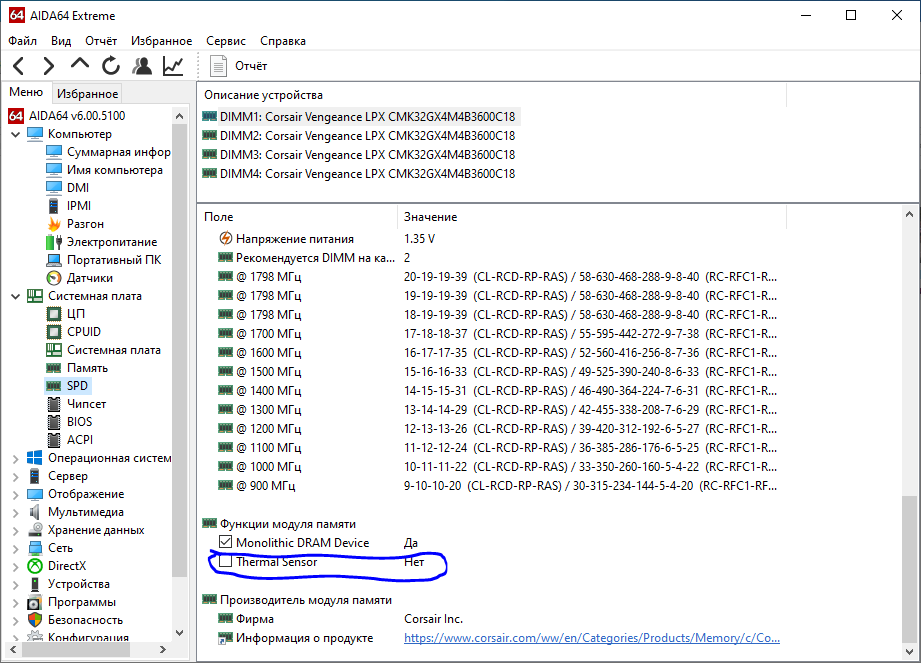
Task: Go forward with the right arrow toolbar icon
Action: point(49,66)
